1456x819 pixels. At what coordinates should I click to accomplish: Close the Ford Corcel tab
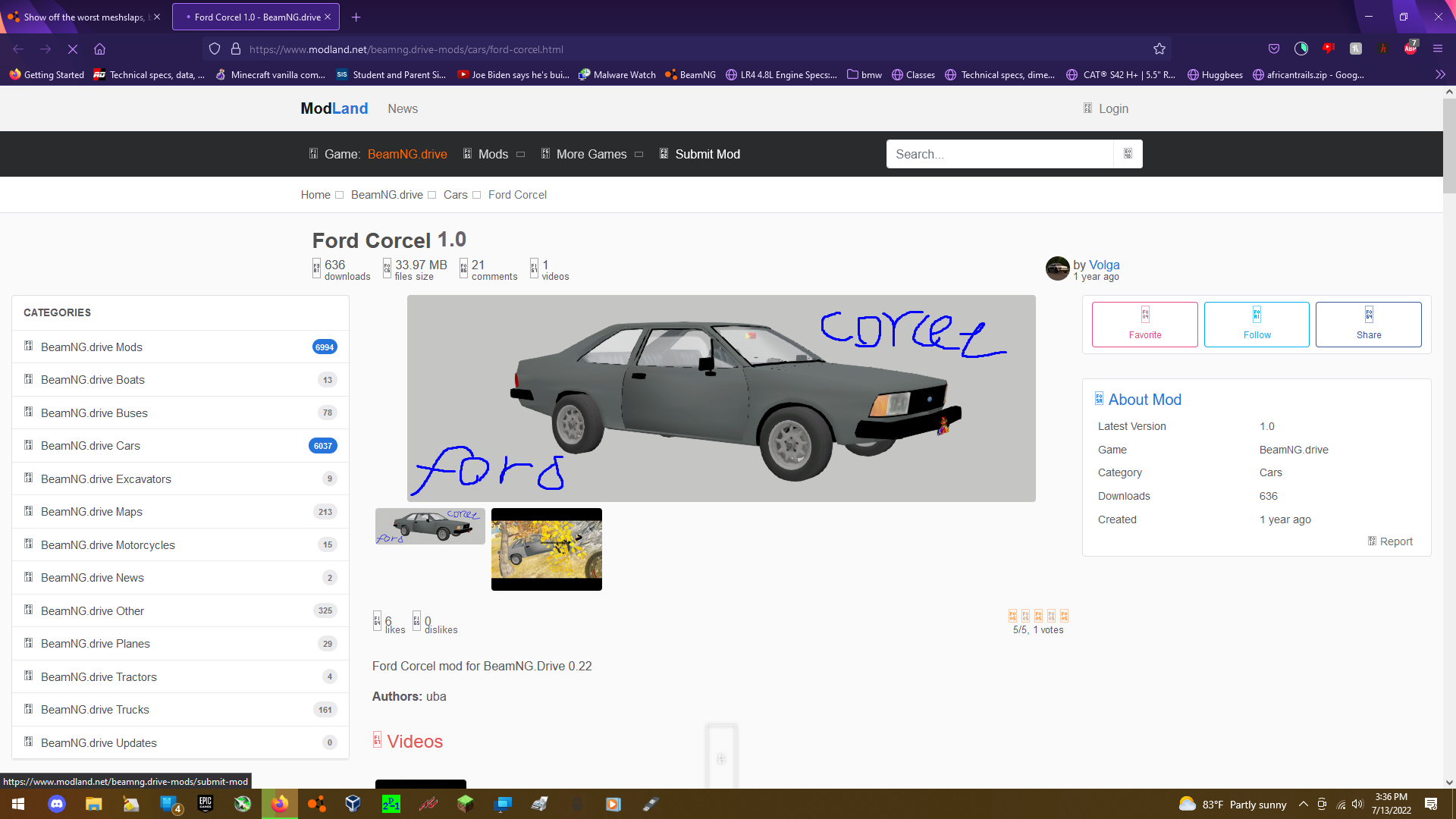click(328, 17)
